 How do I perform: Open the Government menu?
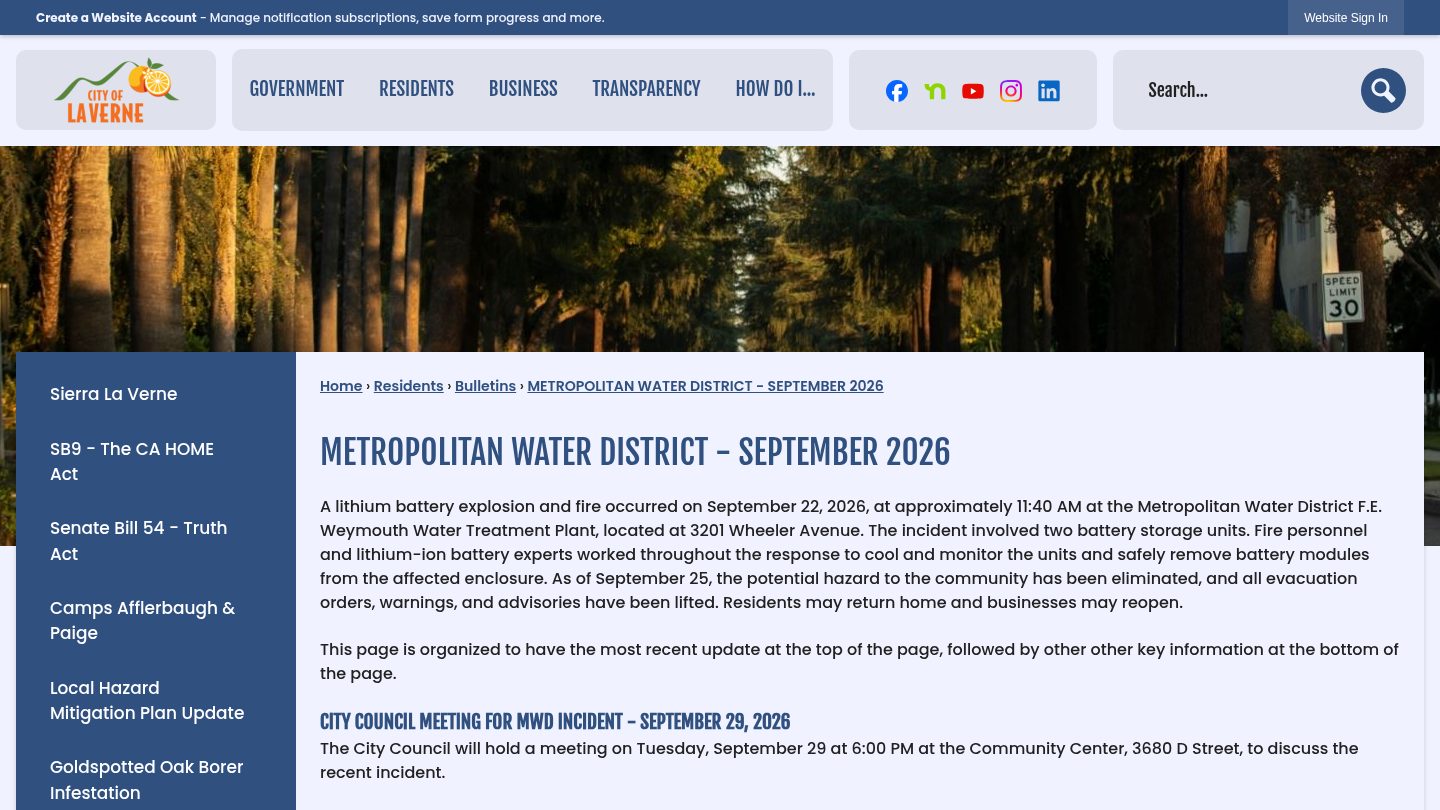pyautogui.click(x=296, y=89)
